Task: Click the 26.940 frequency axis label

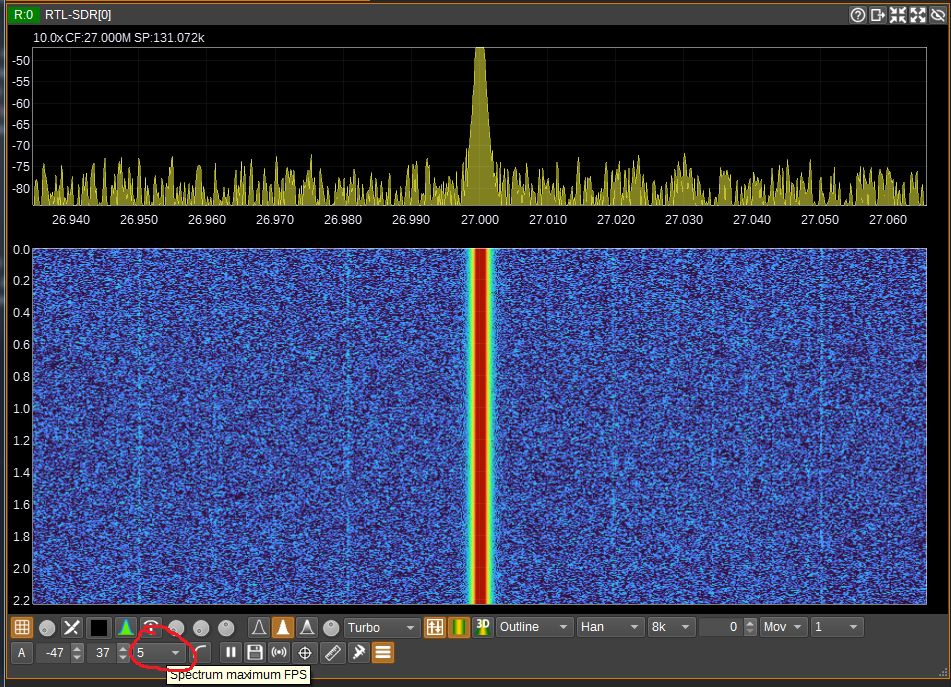Action: coord(71,220)
